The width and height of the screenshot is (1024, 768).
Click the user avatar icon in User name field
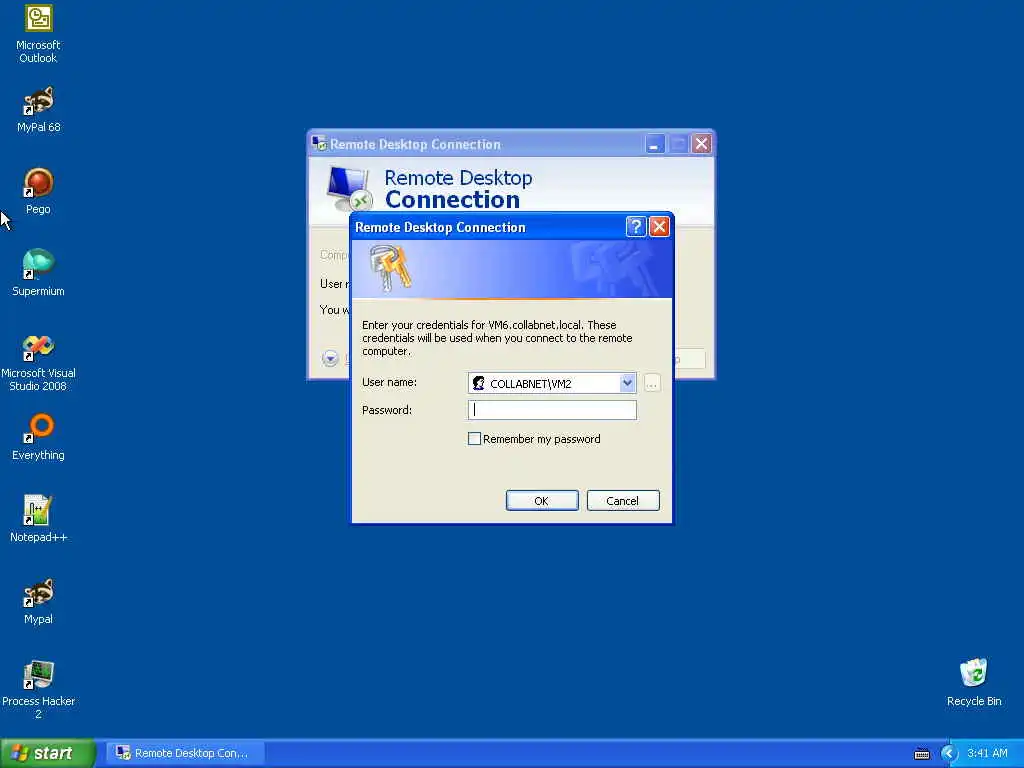point(479,383)
